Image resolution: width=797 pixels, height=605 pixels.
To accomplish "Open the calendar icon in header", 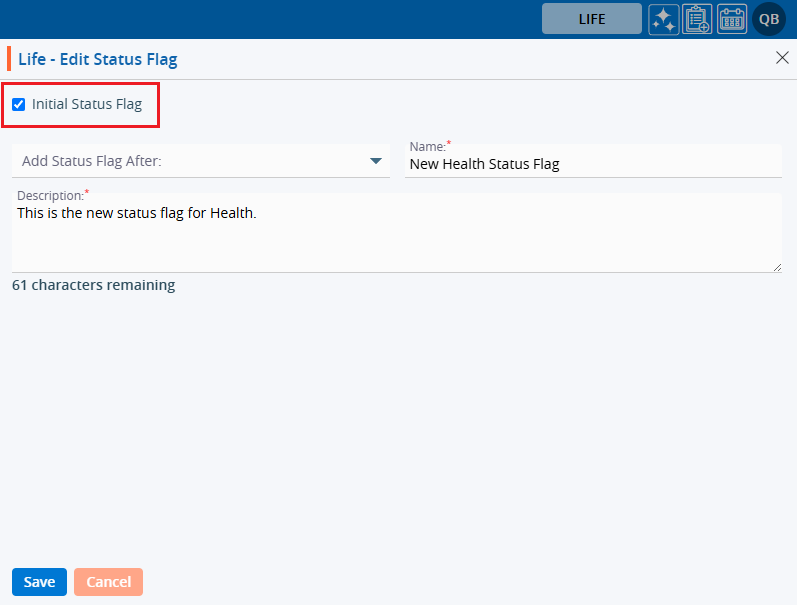I will (x=732, y=19).
